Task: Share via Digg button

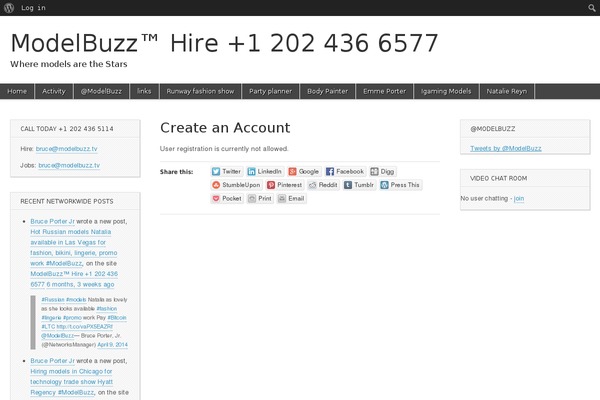Action: click(382, 171)
